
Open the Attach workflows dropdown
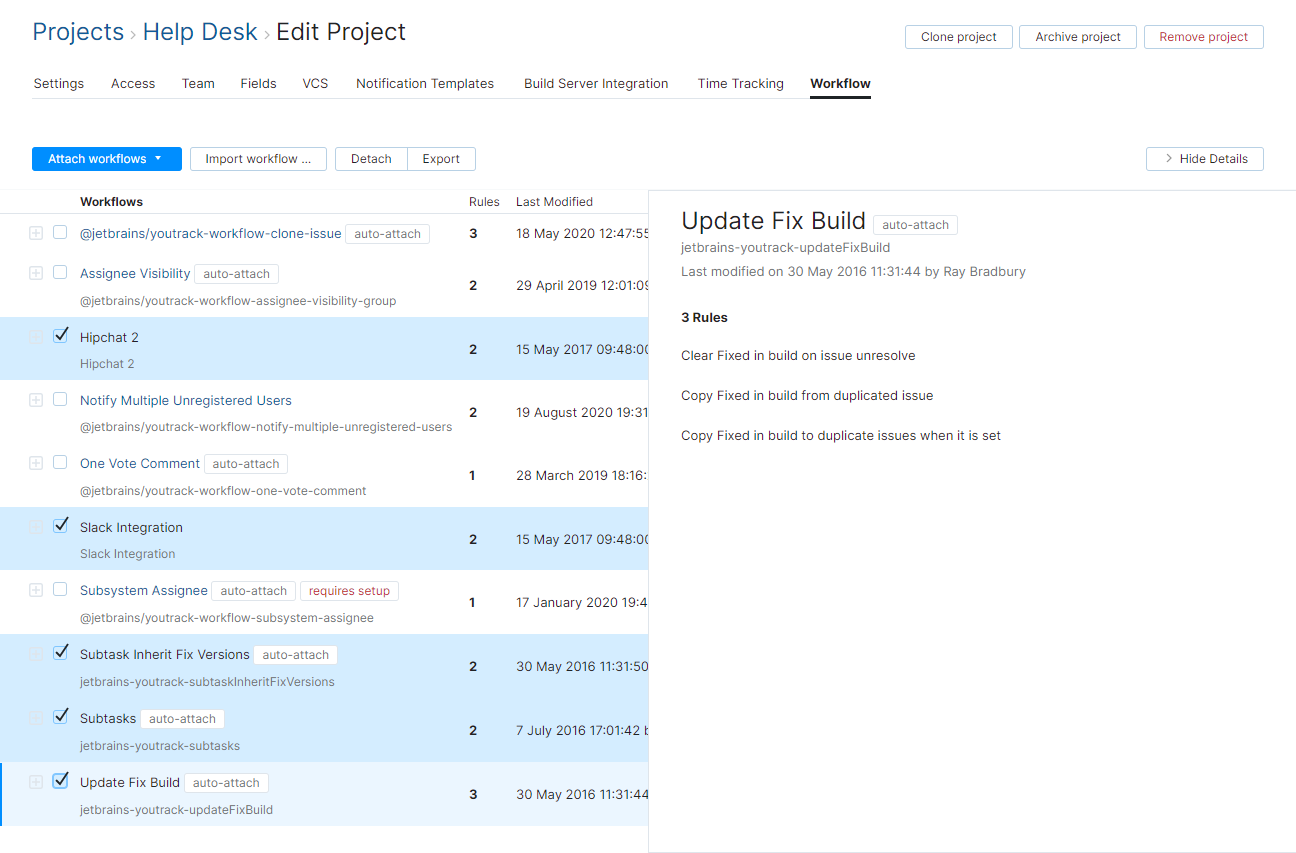click(x=106, y=158)
